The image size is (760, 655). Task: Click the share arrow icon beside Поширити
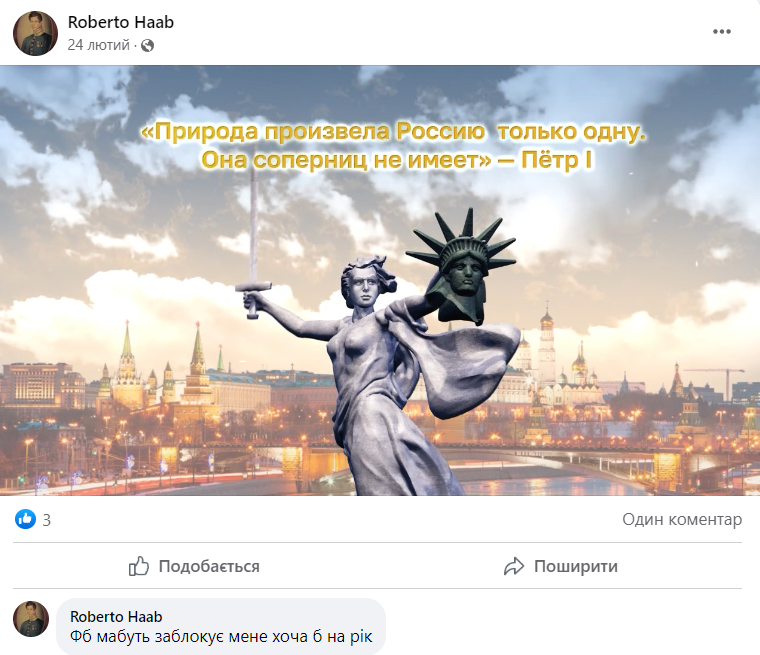(514, 566)
